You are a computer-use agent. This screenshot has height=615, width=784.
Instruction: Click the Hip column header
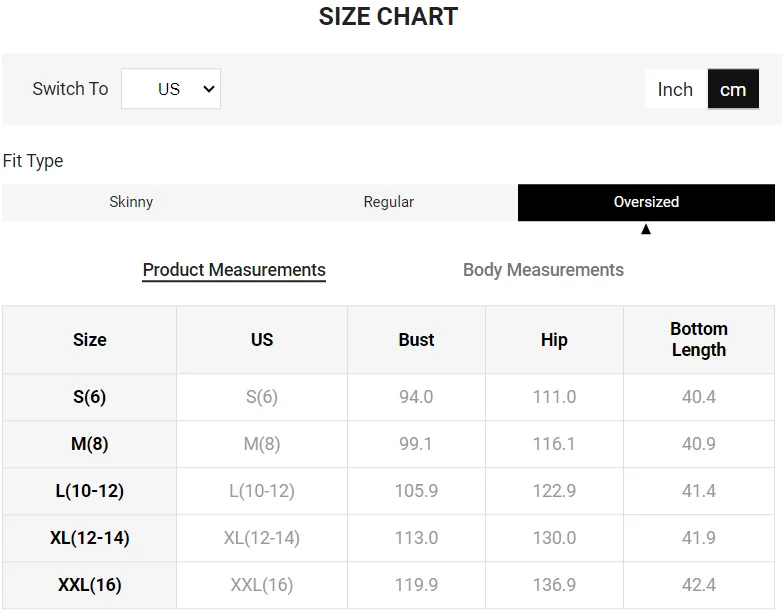point(554,340)
